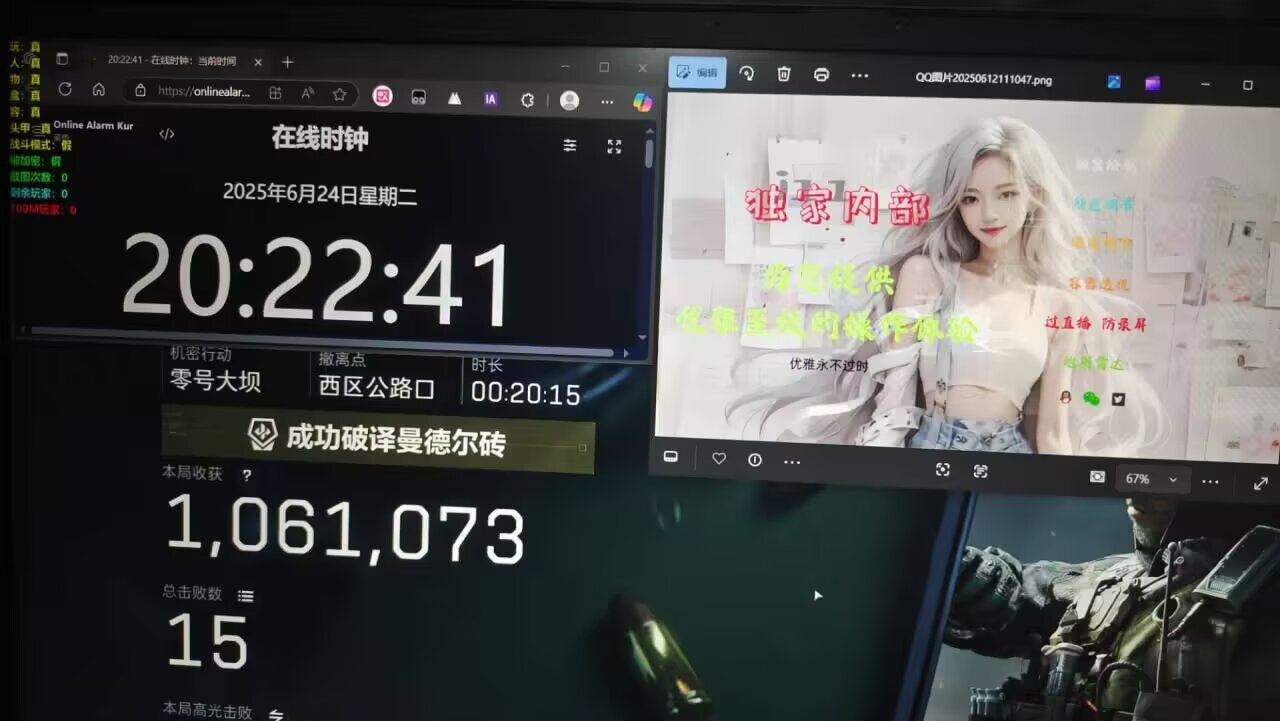The width and height of the screenshot is (1280, 721).
Task: Open browser Settings and more menu
Action: (x=607, y=101)
